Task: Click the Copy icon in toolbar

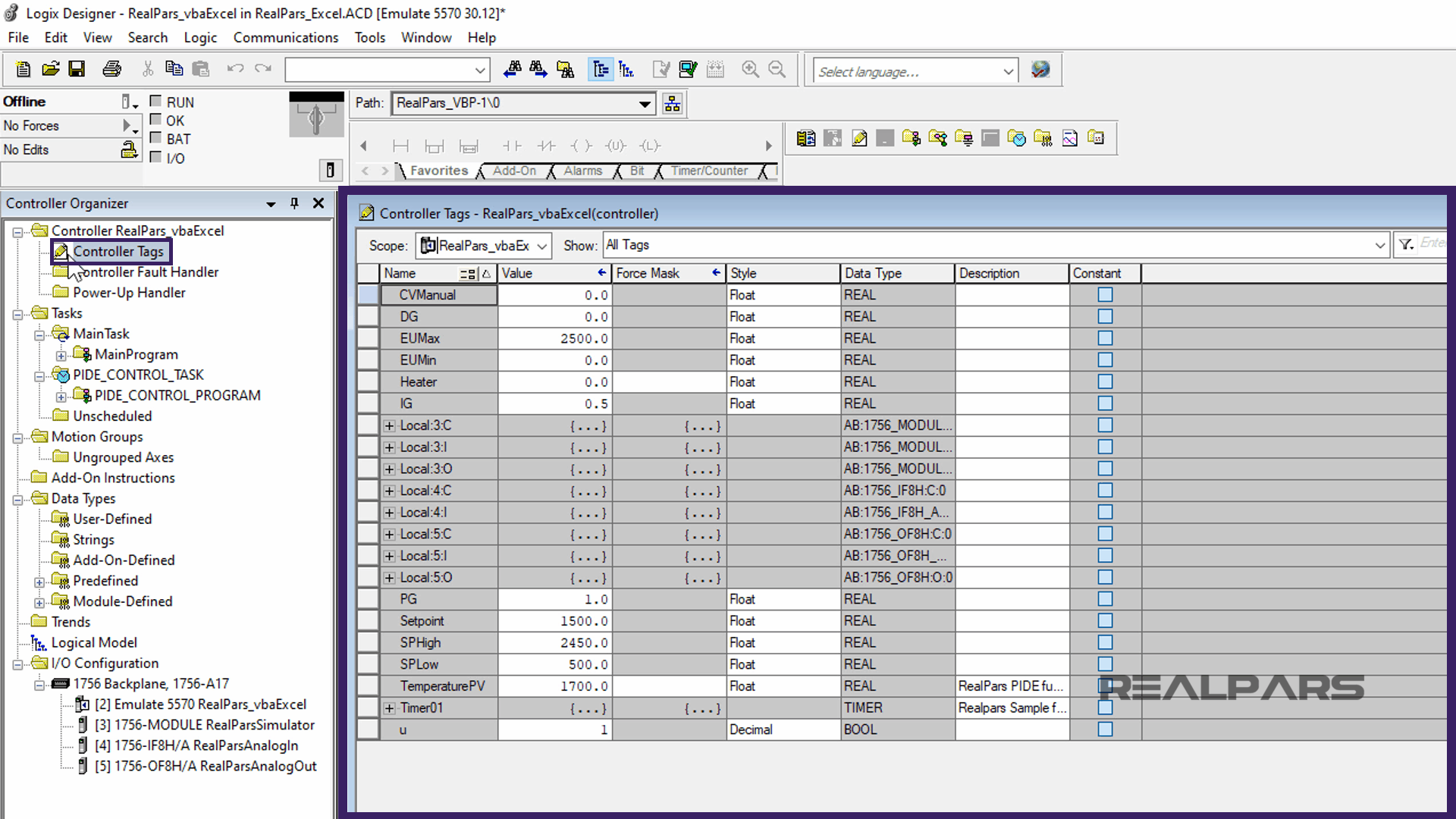Action: [x=174, y=70]
